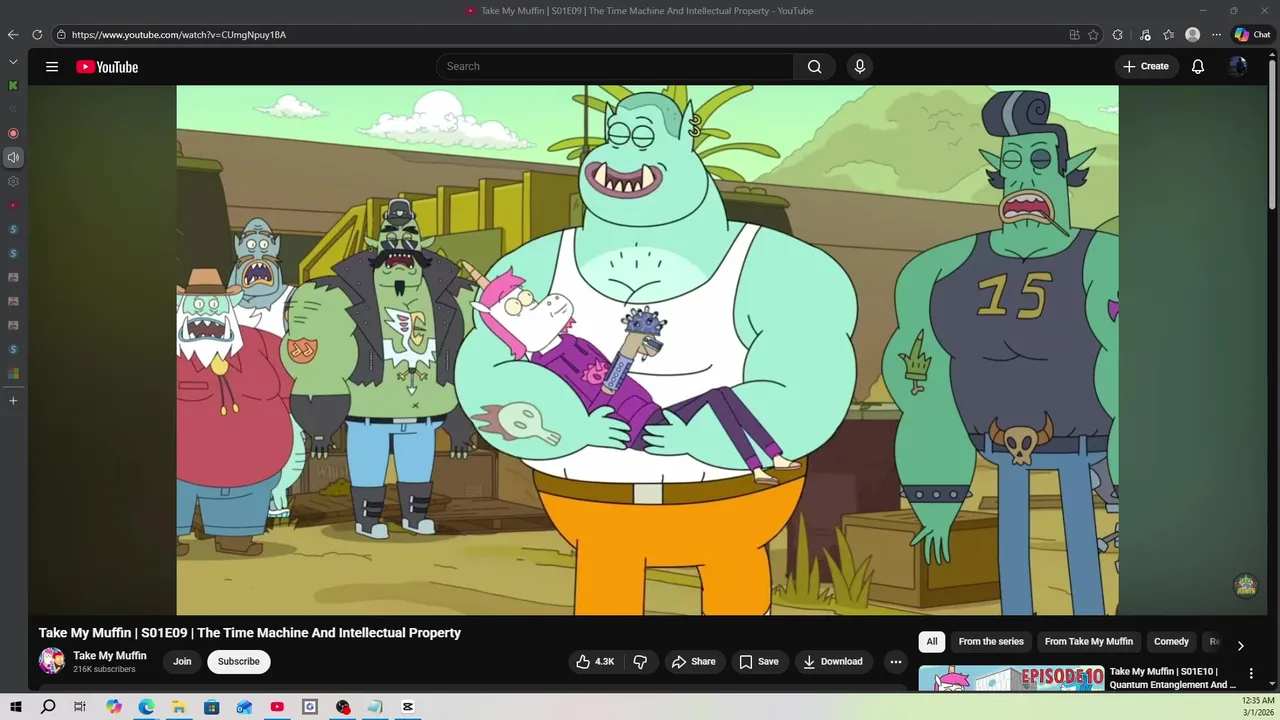Image resolution: width=1280 pixels, height=720 pixels.
Task: Download the video
Action: click(833, 661)
